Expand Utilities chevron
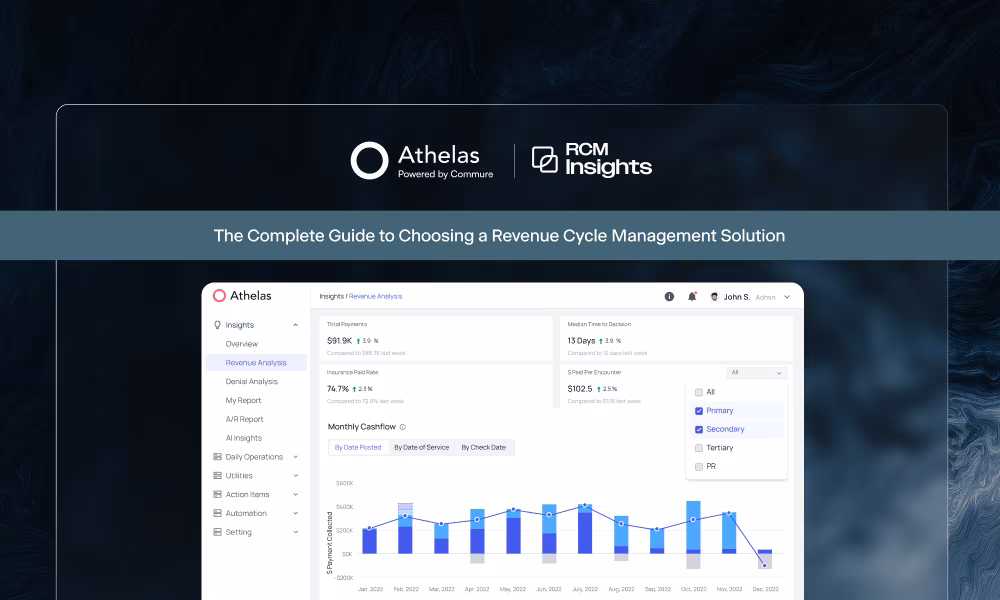Screen dimensions: 1000x600 click(295, 476)
